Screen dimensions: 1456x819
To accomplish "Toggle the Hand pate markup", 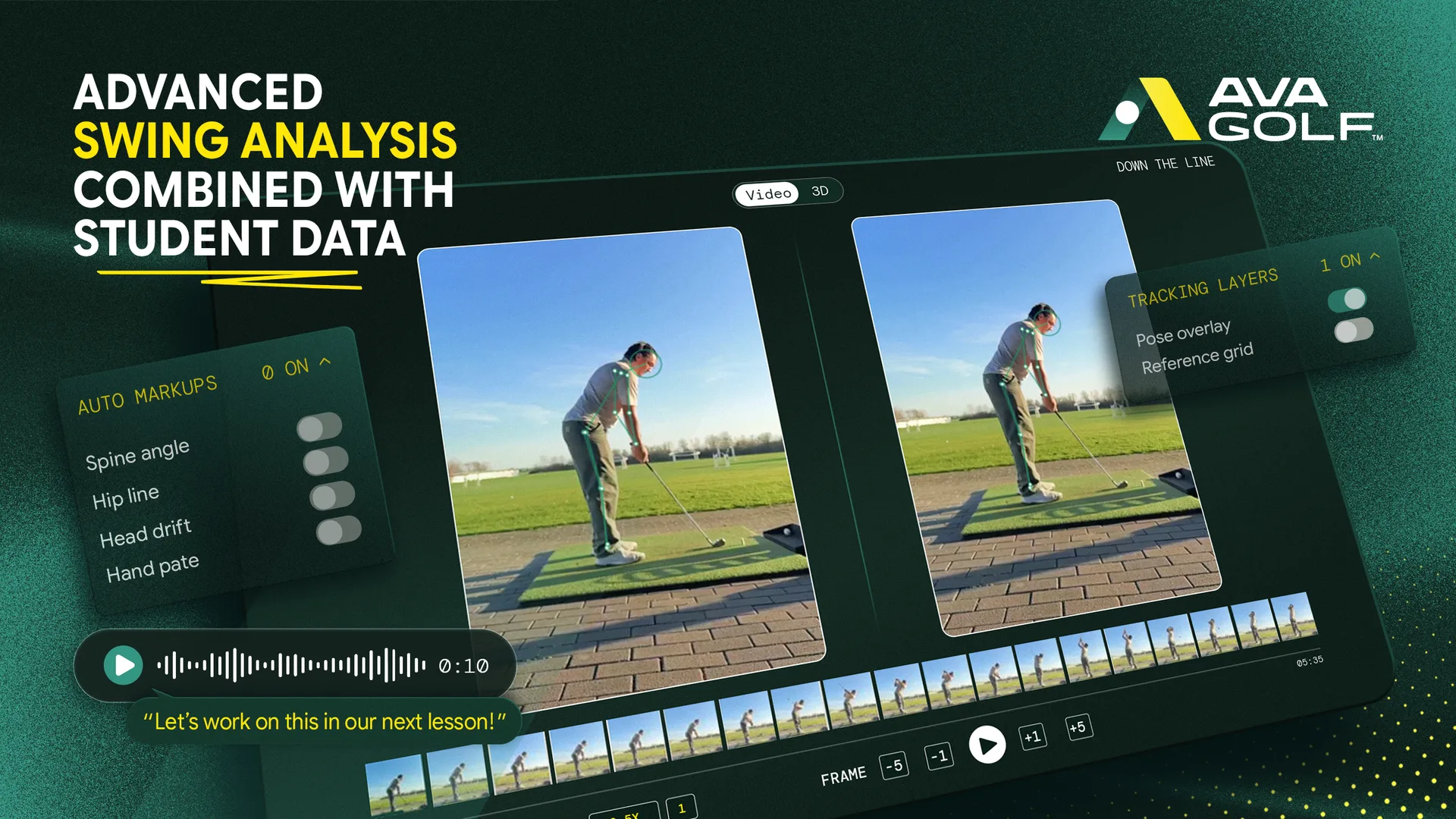I will click(338, 530).
